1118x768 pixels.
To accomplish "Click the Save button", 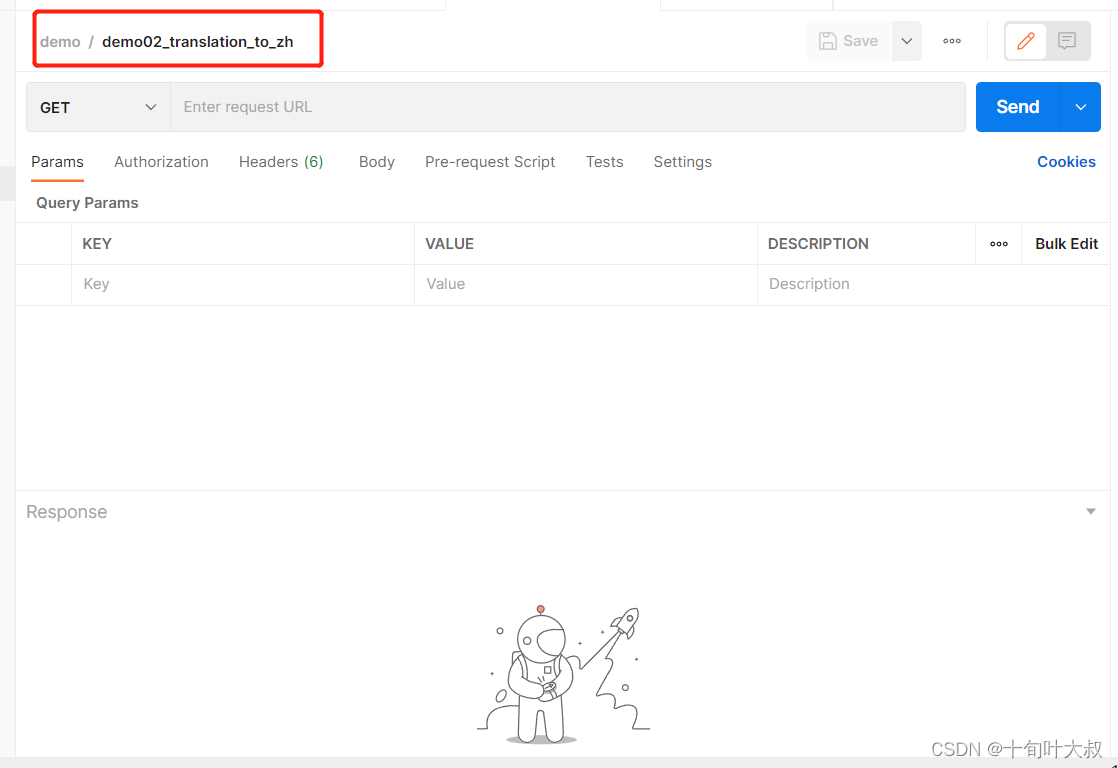I will (x=848, y=41).
